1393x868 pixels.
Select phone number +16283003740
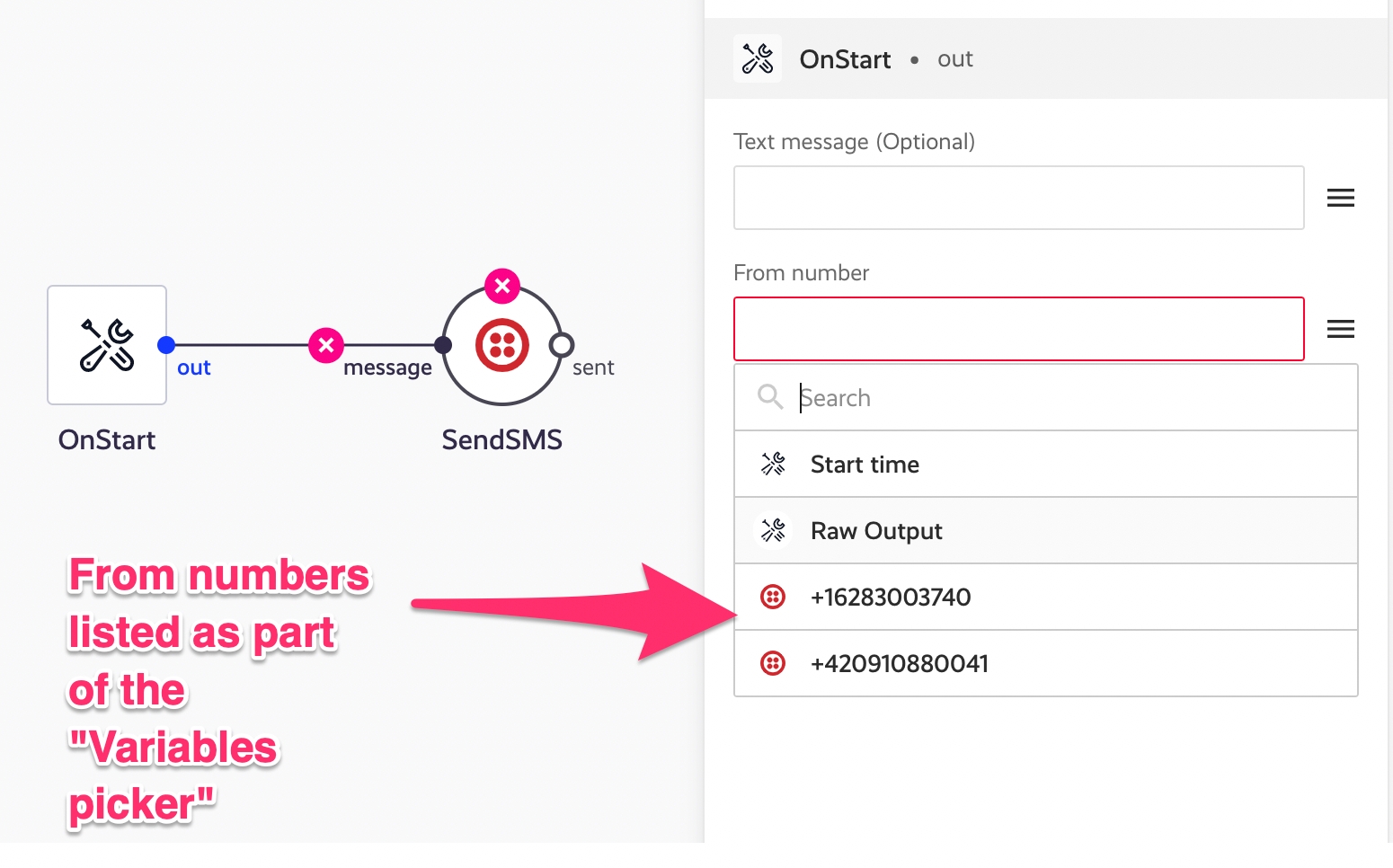click(891, 598)
